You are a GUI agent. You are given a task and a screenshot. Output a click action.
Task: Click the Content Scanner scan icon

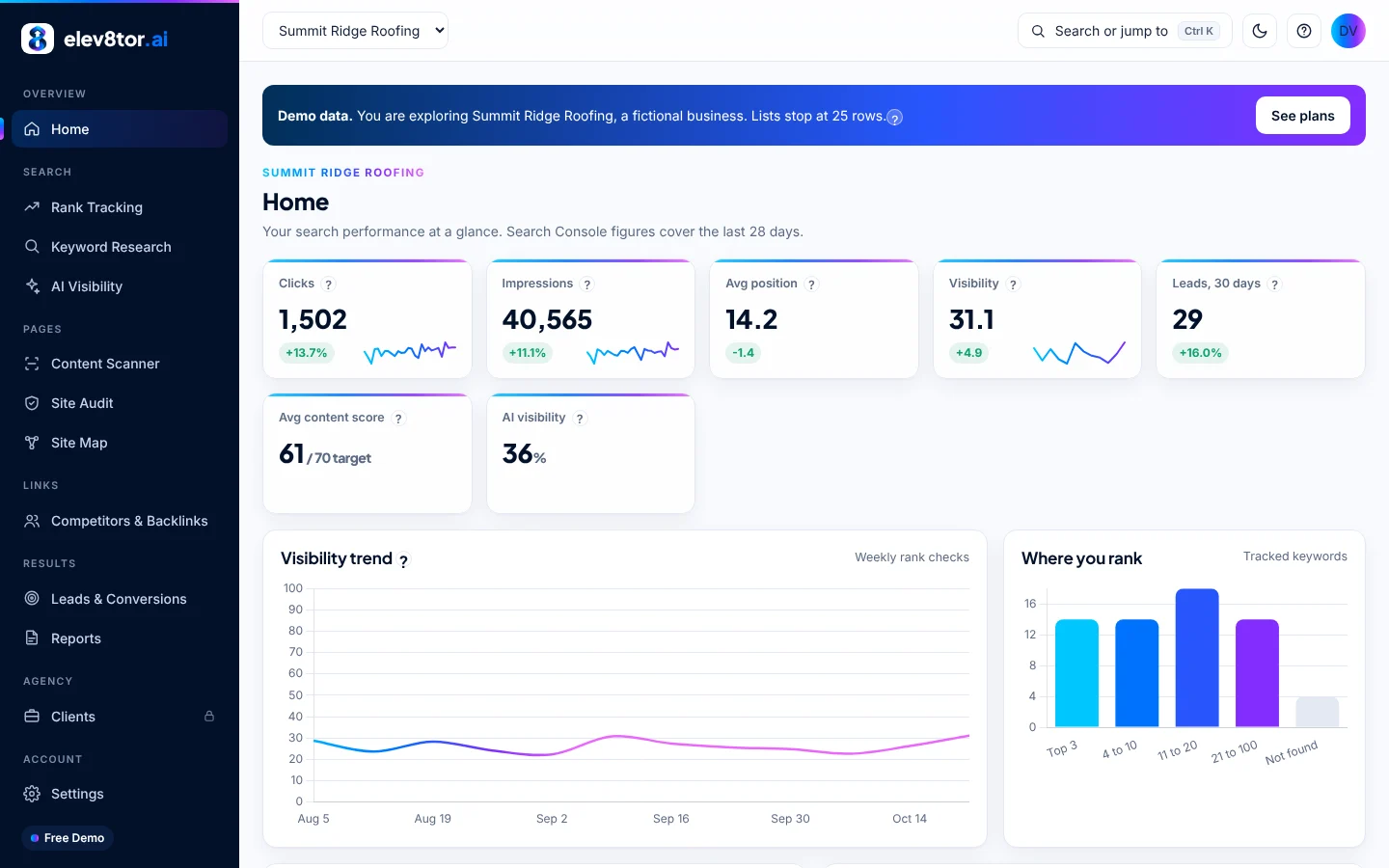(32, 364)
